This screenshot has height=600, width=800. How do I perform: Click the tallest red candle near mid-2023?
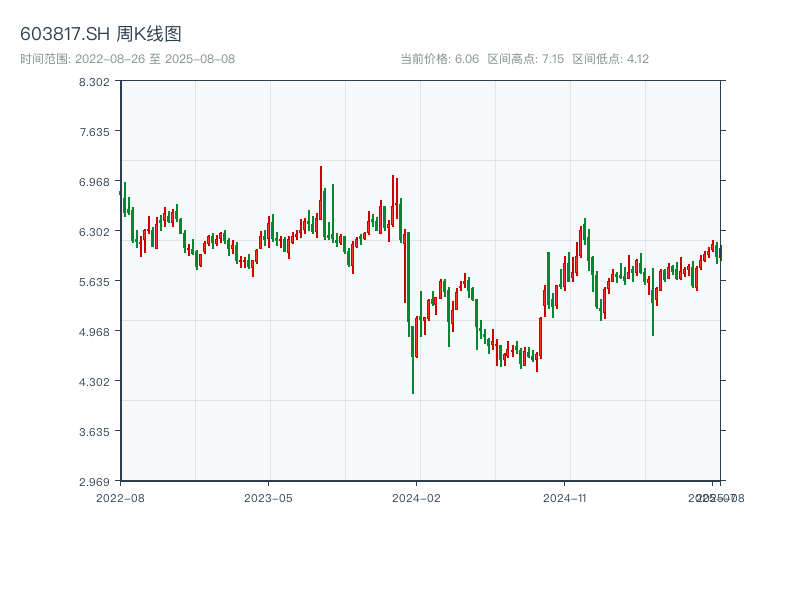[x=321, y=195]
